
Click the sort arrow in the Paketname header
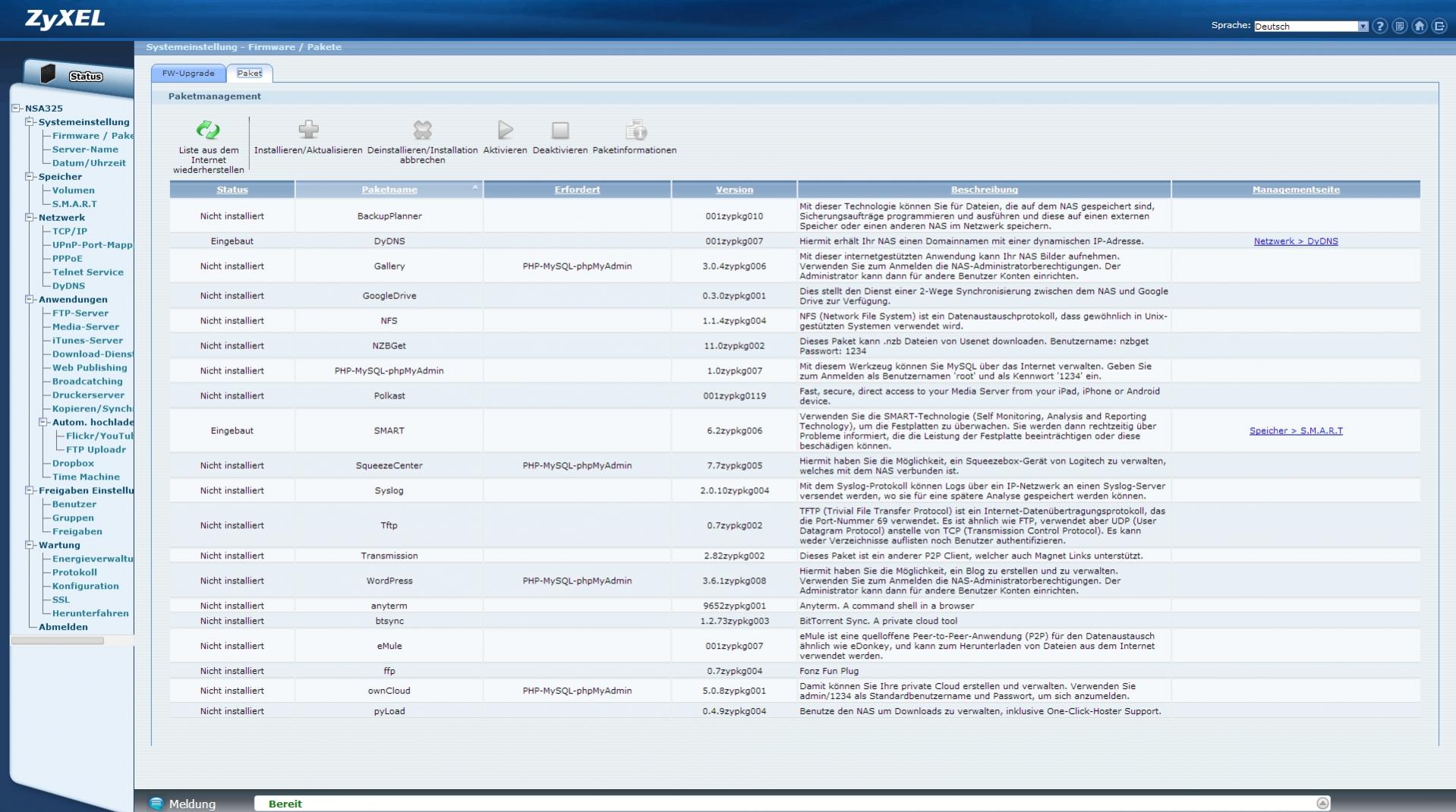(475, 187)
